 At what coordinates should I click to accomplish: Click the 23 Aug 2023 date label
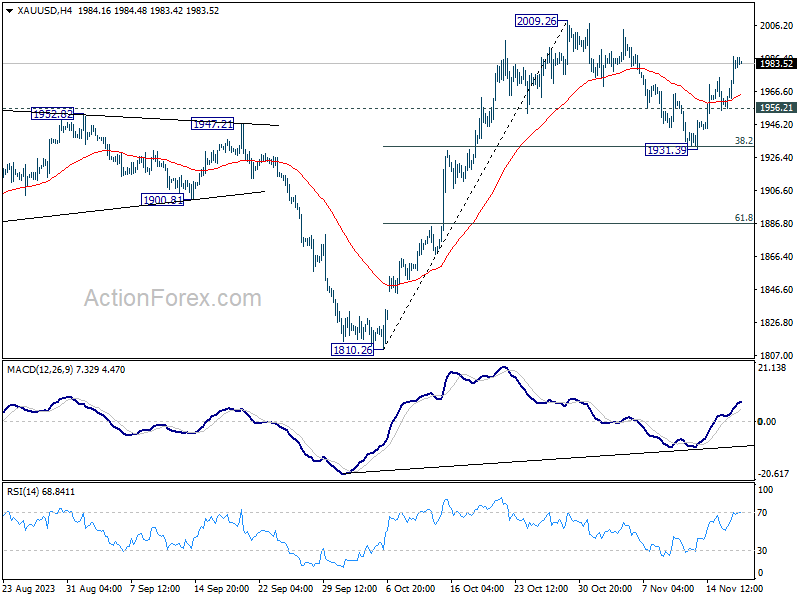(29, 588)
